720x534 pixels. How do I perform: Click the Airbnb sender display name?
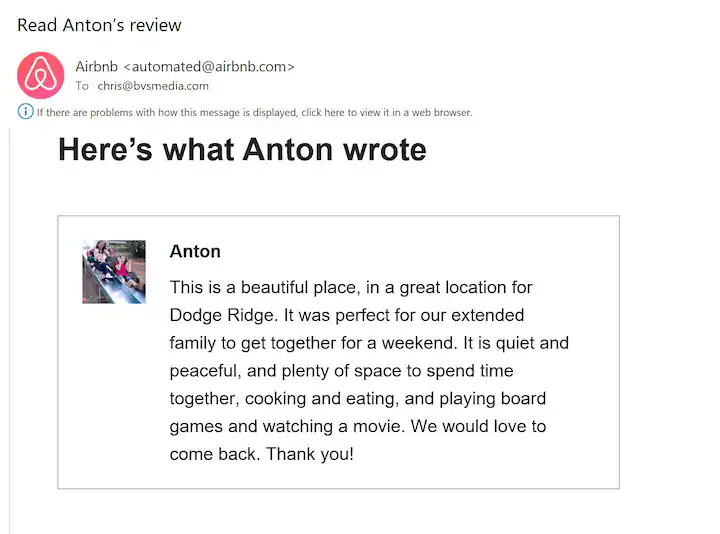97,67
